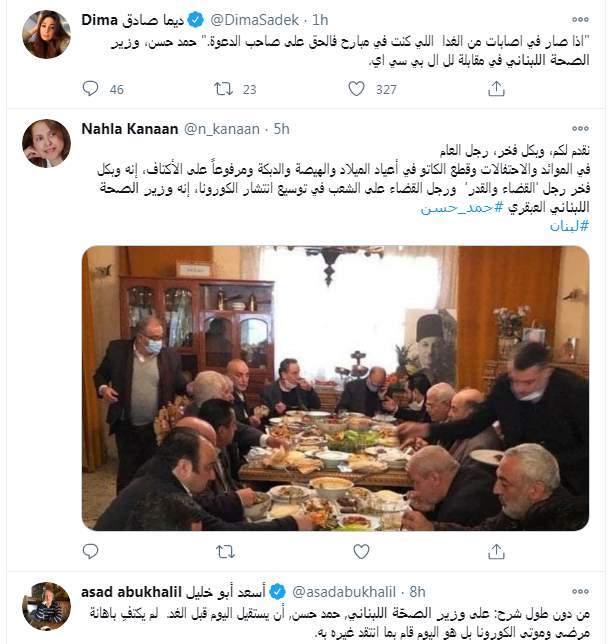Open Nahla Kanaan's profile avatar

[46, 143]
